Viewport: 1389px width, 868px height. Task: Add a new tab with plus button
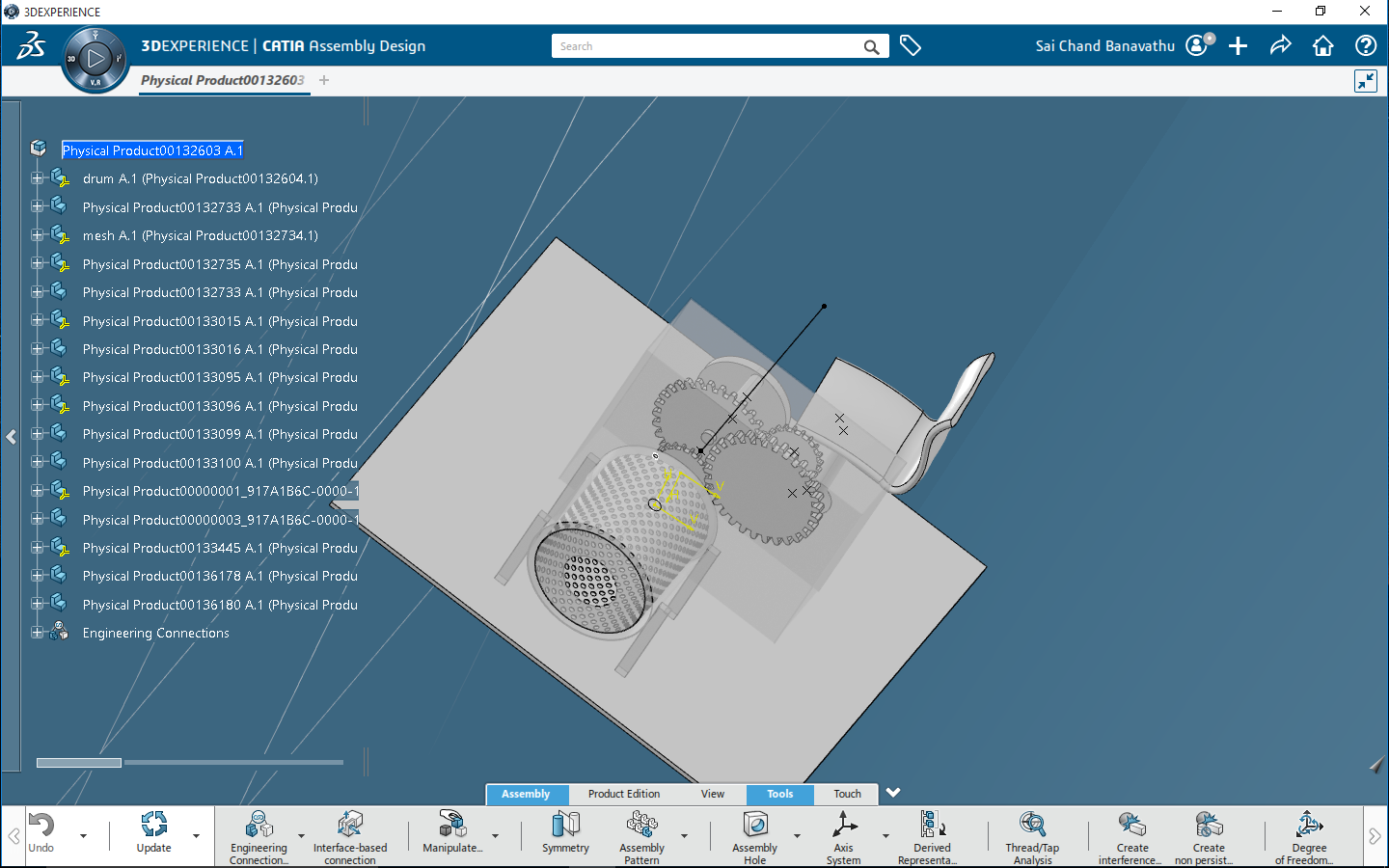pos(324,80)
